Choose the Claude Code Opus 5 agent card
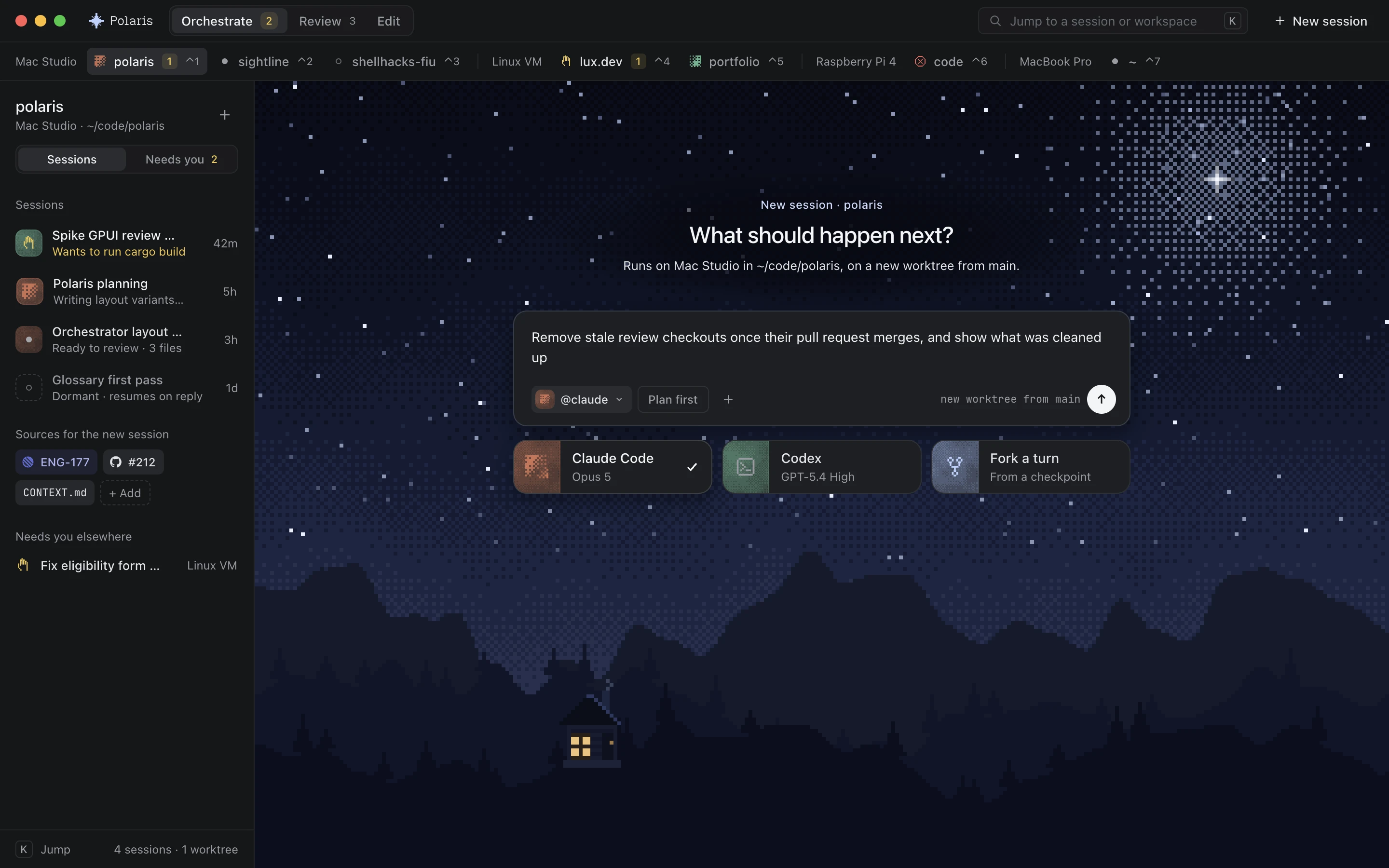 [x=613, y=467]
